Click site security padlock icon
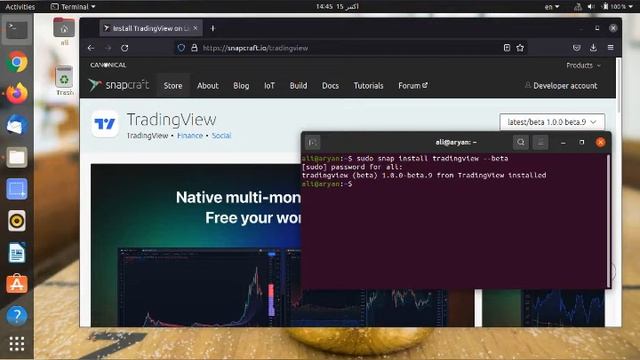640x360 pixels. click(194, 48)
